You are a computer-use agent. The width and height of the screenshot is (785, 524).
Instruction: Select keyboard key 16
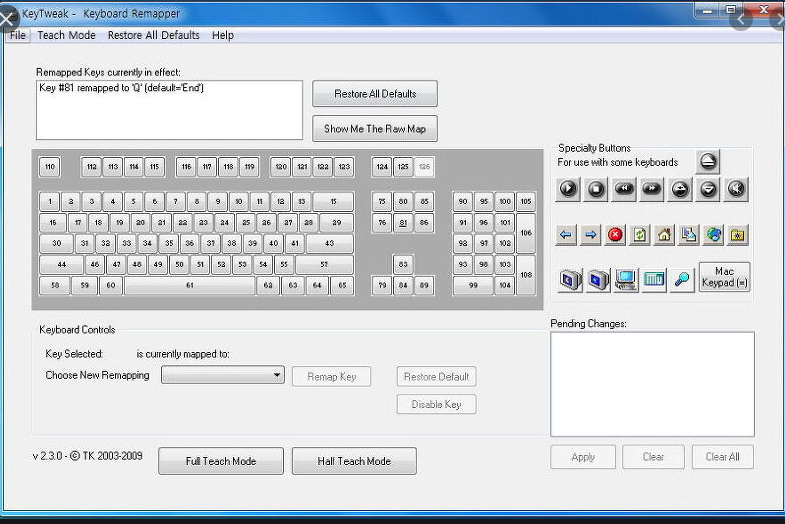pyautogui.click(x=53, y=223)
